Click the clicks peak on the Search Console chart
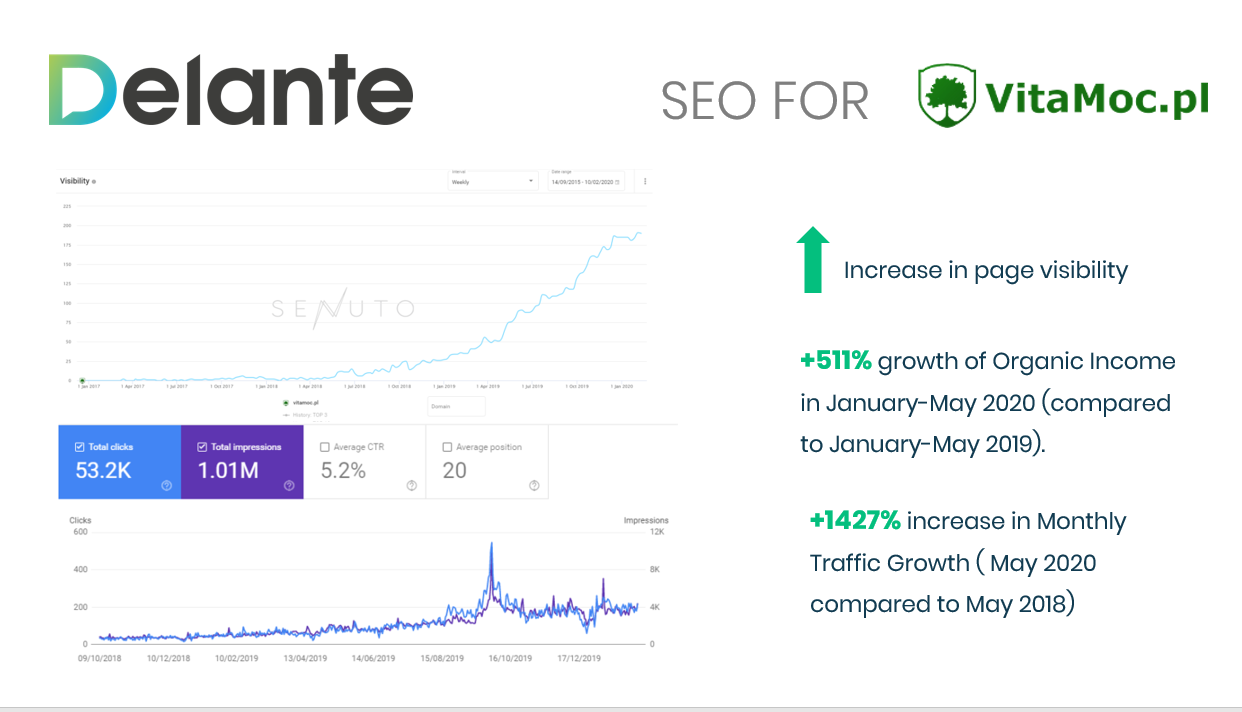Image resolution: width=1242 pixels, height=712 pixels. [x=491, y=545]
